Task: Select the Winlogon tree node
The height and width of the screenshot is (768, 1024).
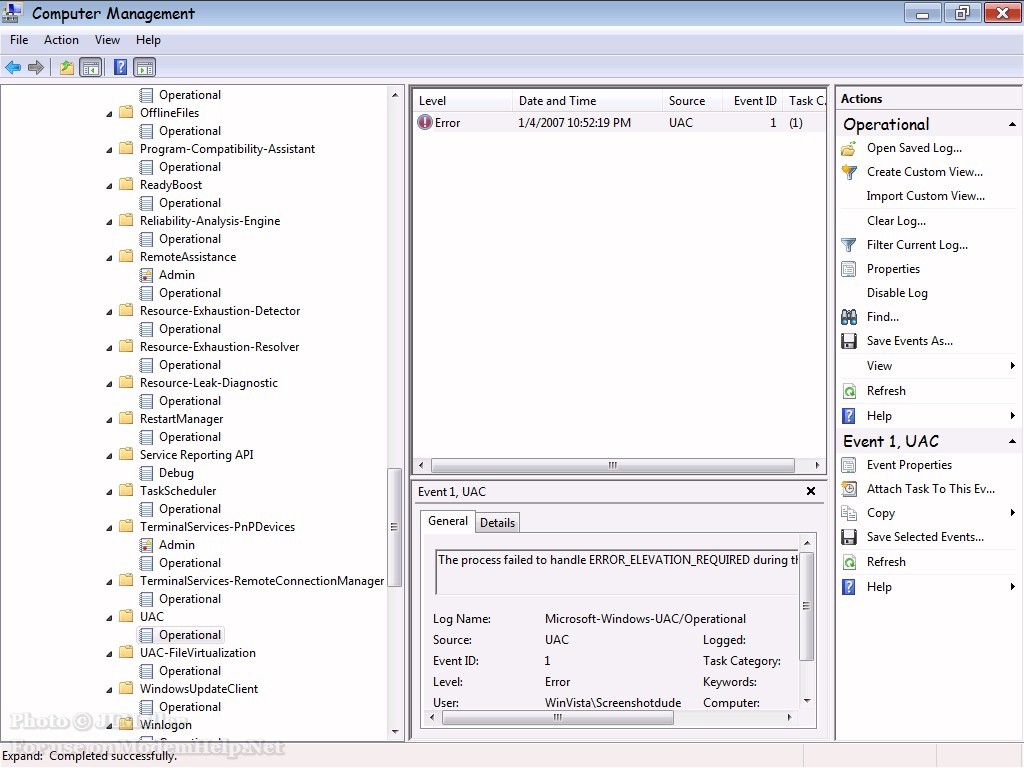Action: [x=165, y=724]
